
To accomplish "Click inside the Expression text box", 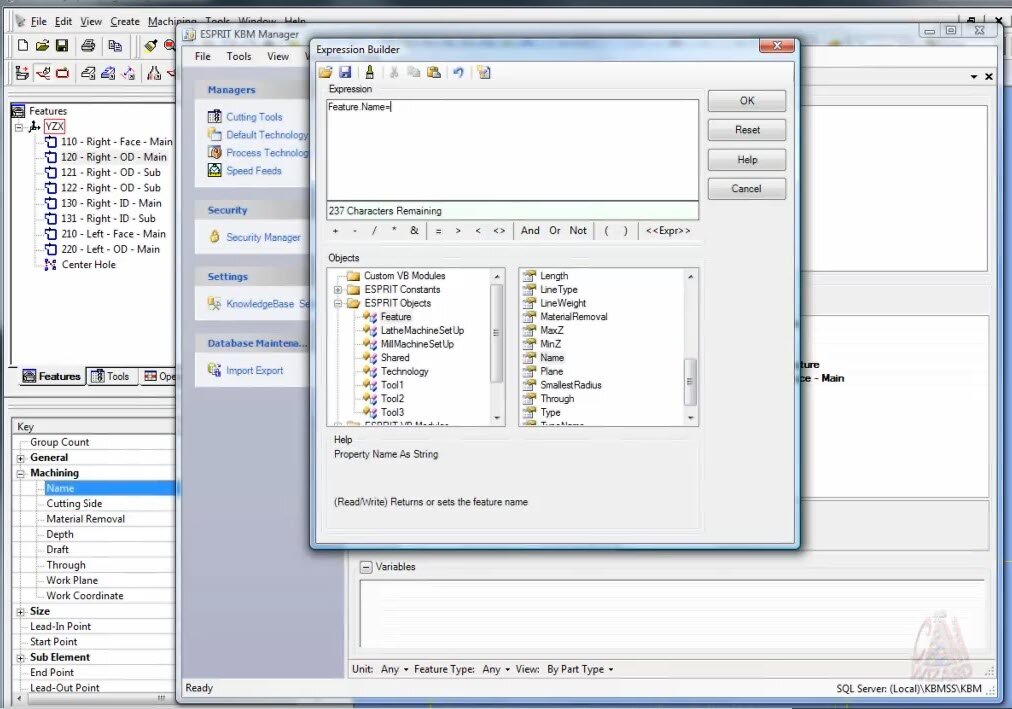I will point(512,150).
